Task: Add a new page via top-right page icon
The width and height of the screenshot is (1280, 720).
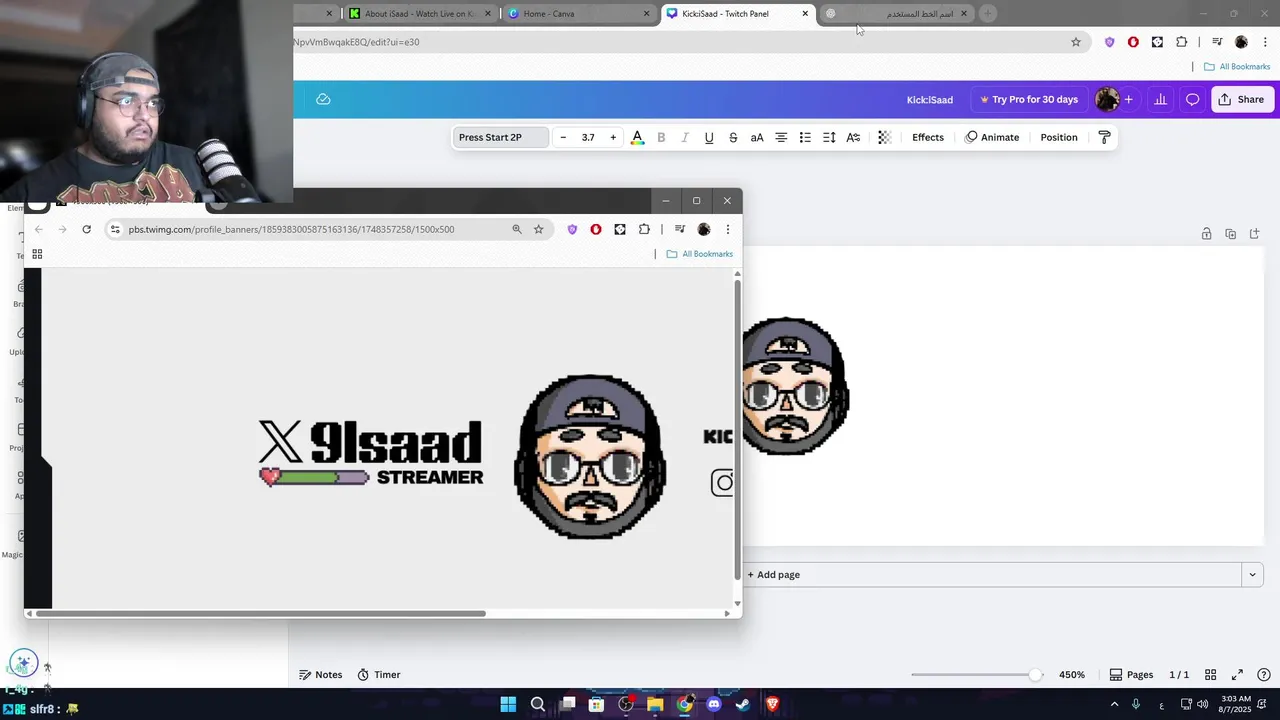Action: click(1254, 234)
